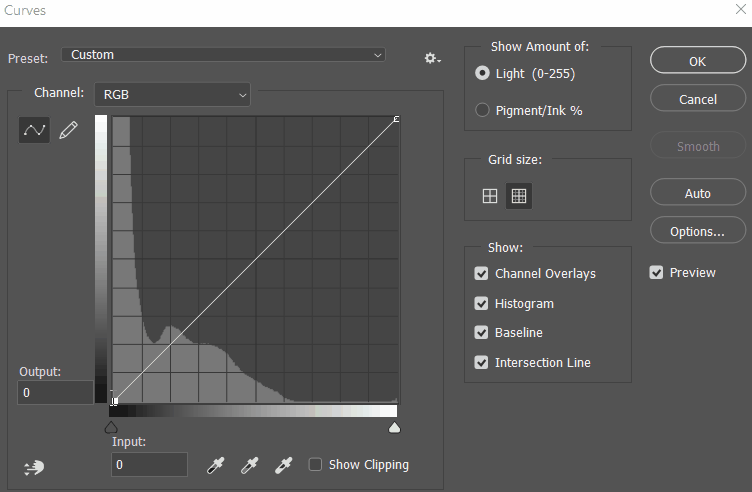Activate the on-image adjustment hand tool
This screenshot has width=752, height=492.
pos(34,467)
